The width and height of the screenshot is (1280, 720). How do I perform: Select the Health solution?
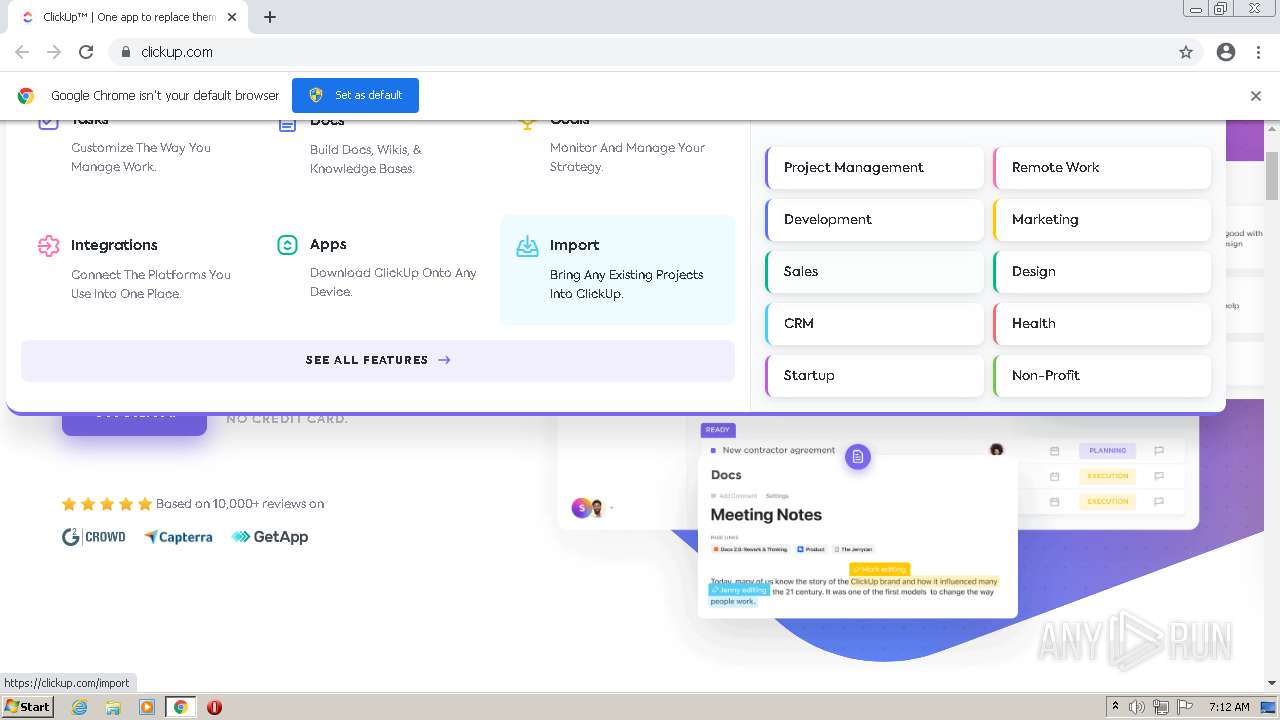coord(1102,323)
